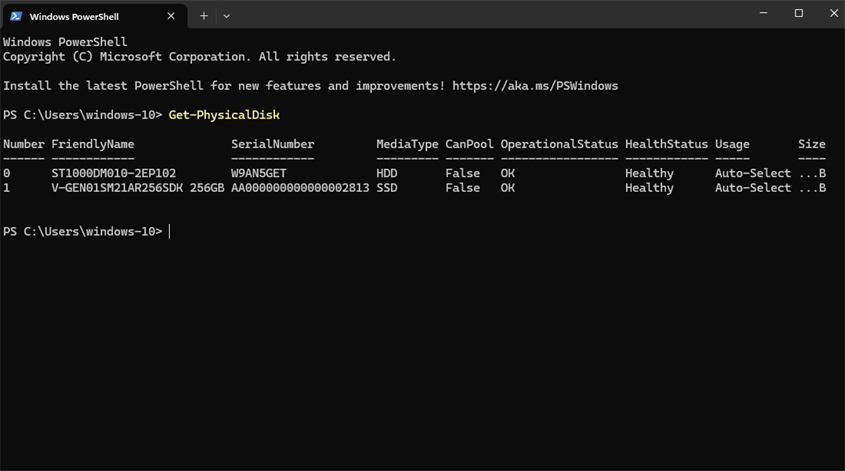
Task: Click the V-GEN01SM21AR256SDK 256GB disk name
Action: pos(138,188)
